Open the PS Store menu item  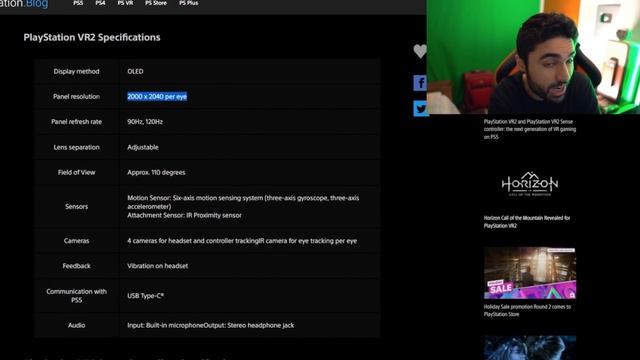(x=156, y=3)
